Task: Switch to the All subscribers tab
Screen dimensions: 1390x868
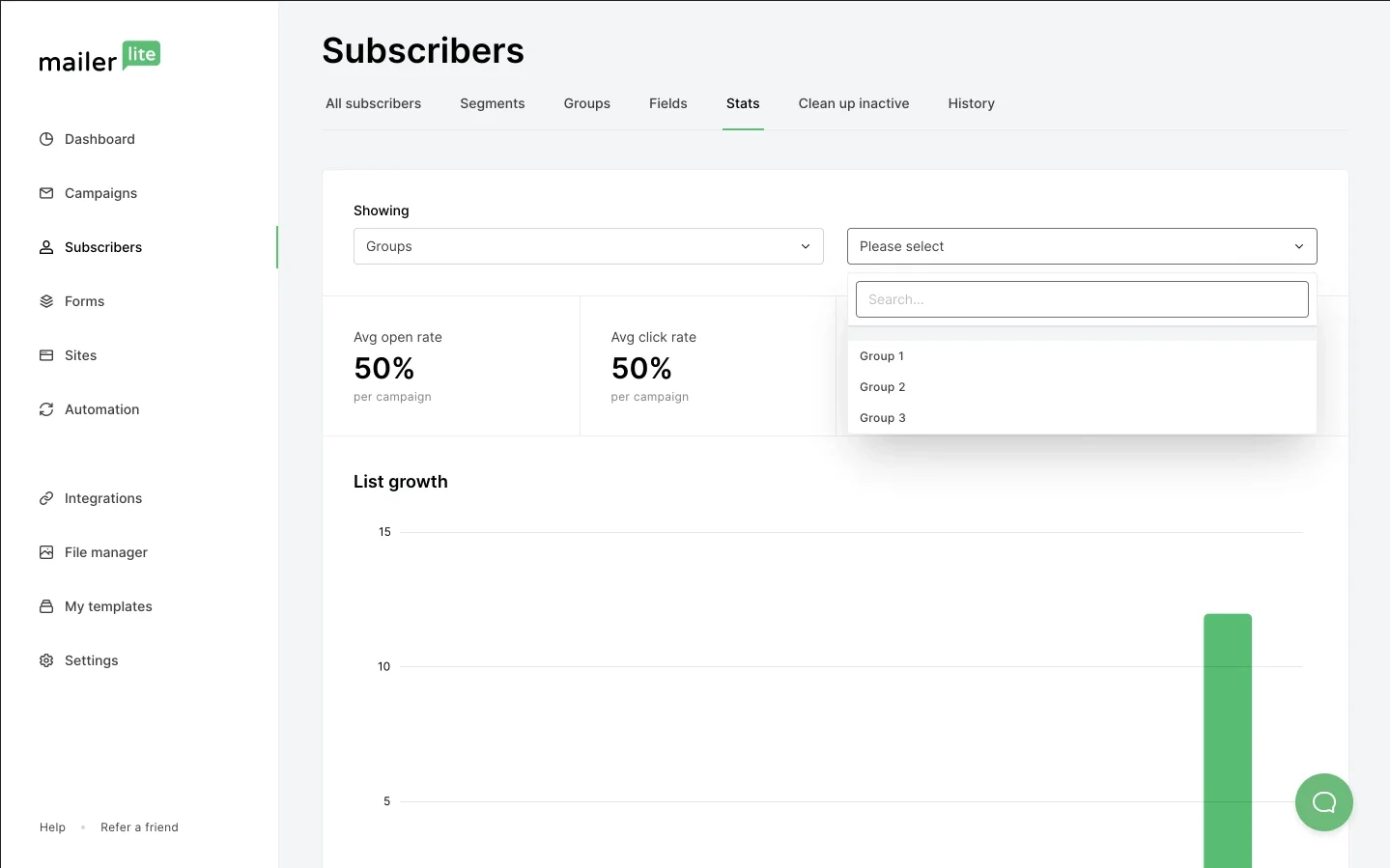Action: click(373, 103)
